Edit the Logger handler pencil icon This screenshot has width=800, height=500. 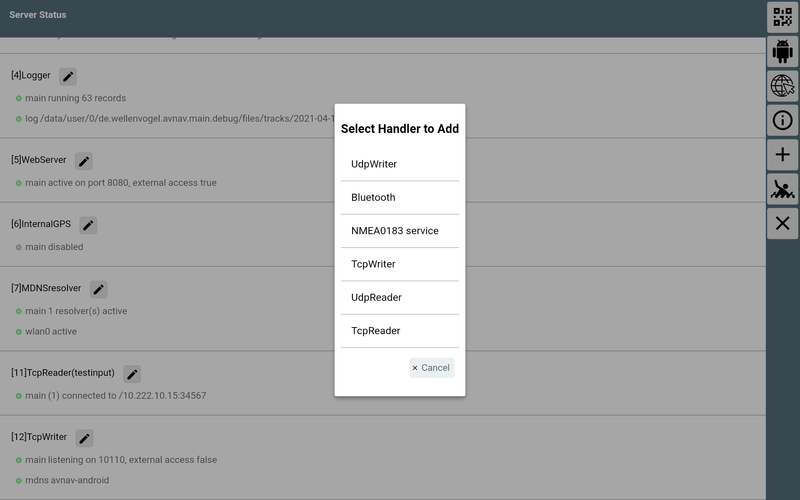point(68,77)
